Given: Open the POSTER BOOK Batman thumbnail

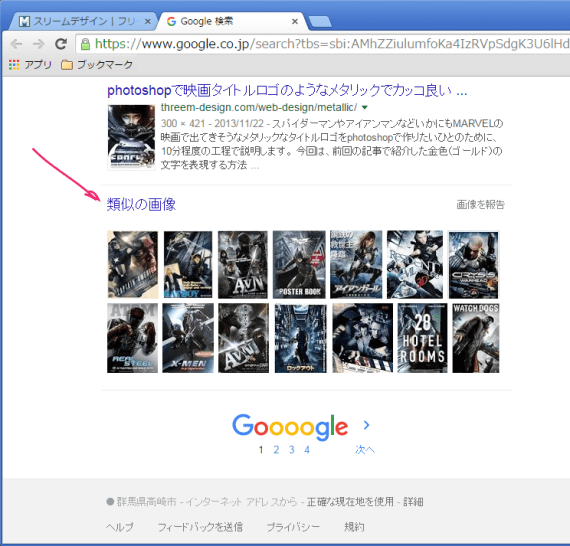Looking at the screenshot, I should coord(299,264).
